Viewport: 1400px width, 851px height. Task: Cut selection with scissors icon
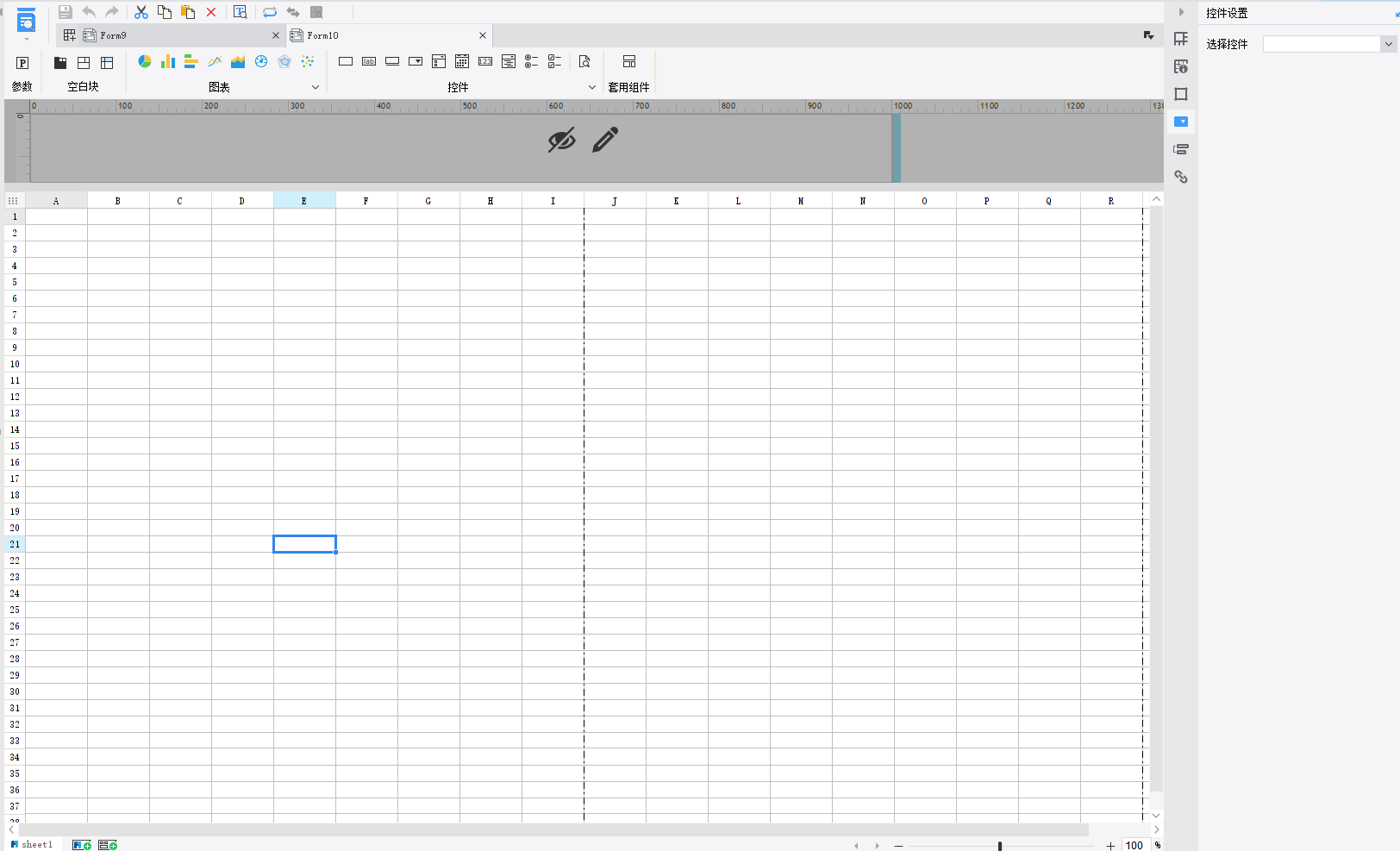point(141,12)
